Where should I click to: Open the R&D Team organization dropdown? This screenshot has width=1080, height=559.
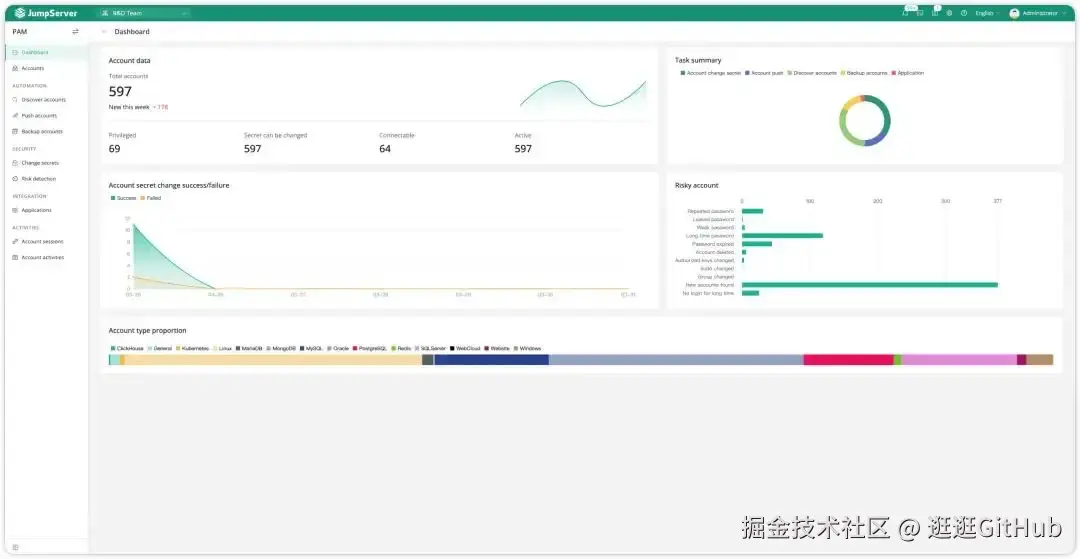click(144, 13)
